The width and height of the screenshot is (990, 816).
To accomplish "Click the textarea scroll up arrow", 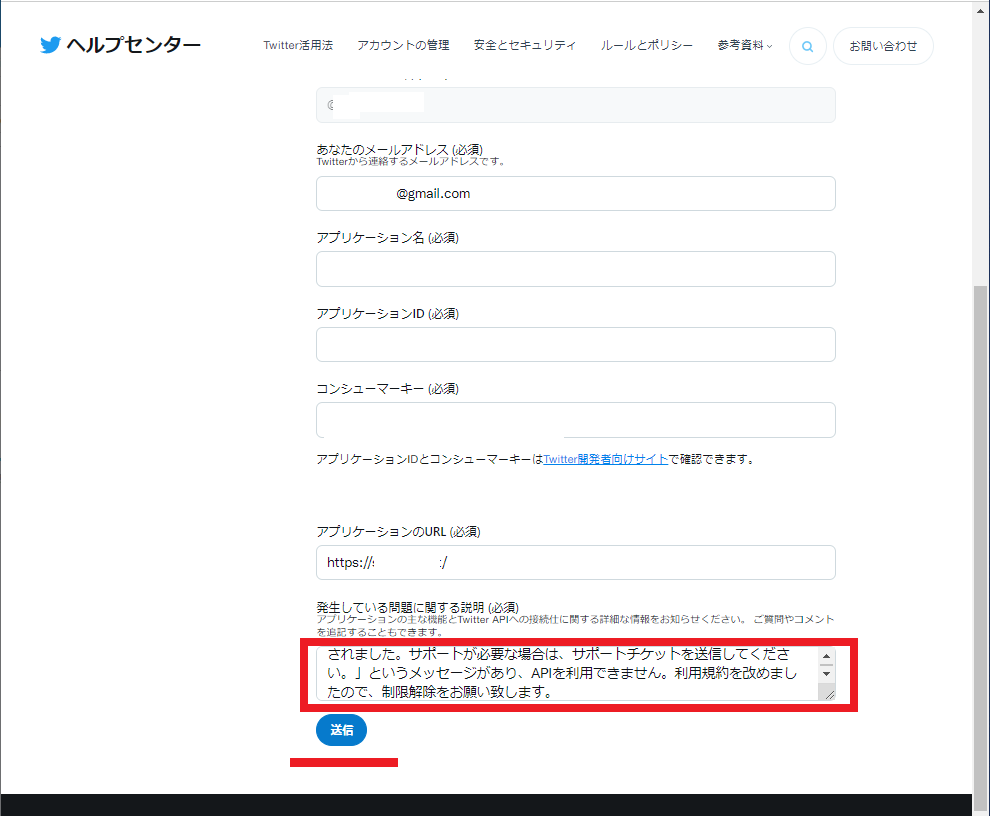I will tap(826, 657).
